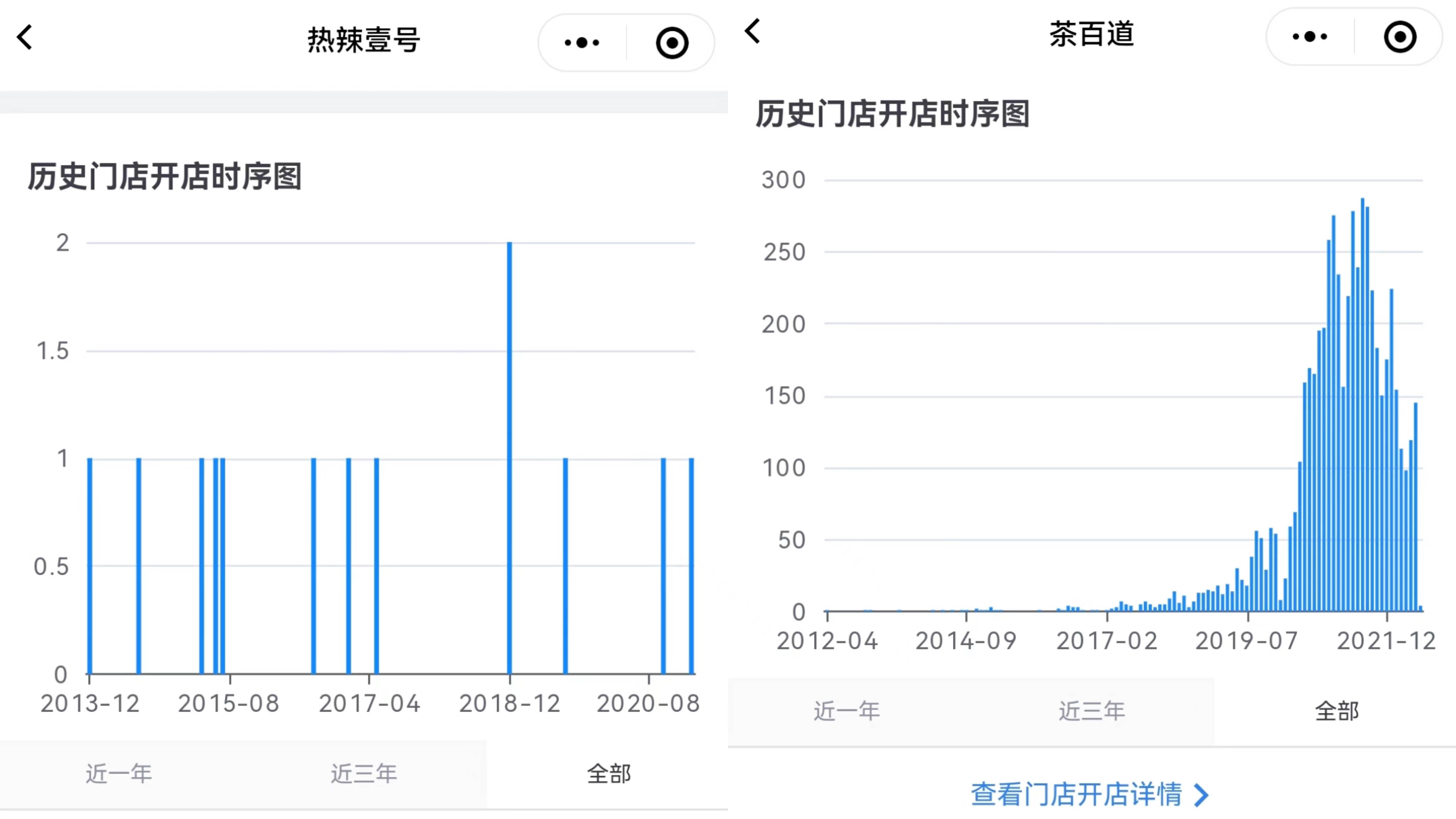
Task: Click the 2021-12 axis label
Action: [1386, 642]
